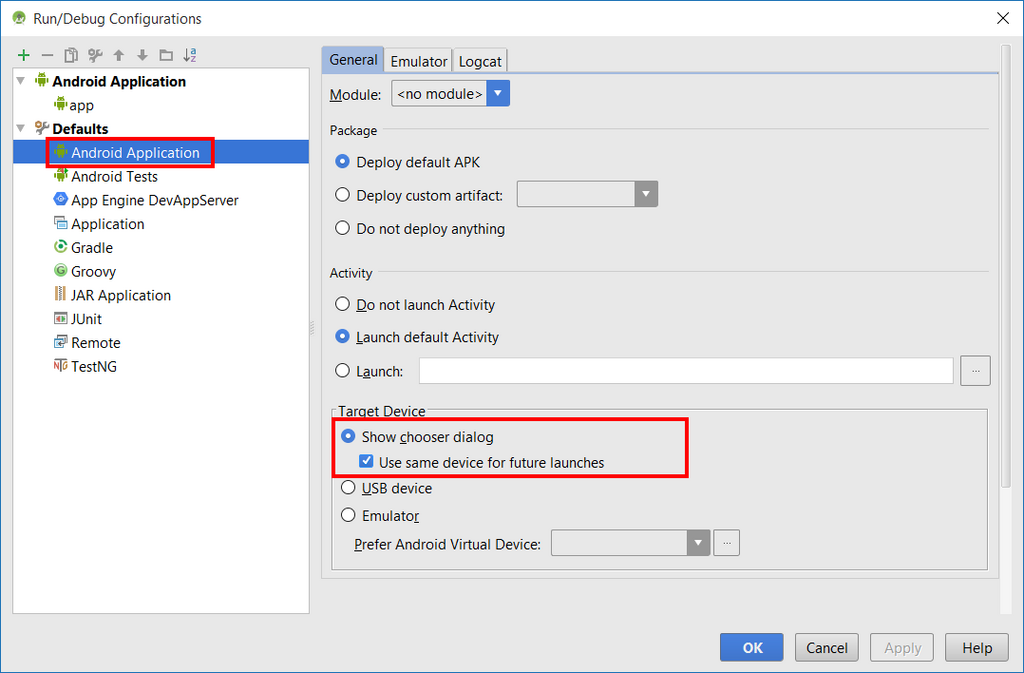Open Prefer Android Virtual Device dropdown
The image size is (1024, 673).
coord(630,543)
